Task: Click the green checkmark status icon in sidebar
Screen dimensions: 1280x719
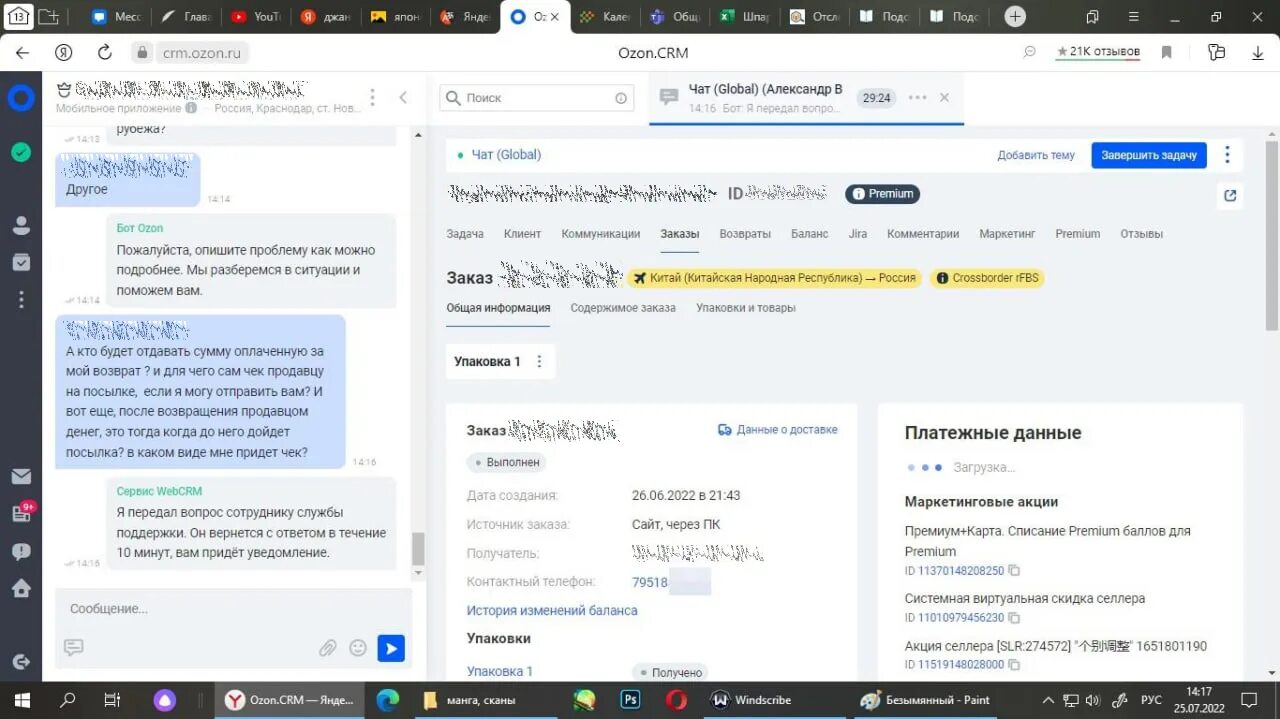Action: tap(21, 152)
